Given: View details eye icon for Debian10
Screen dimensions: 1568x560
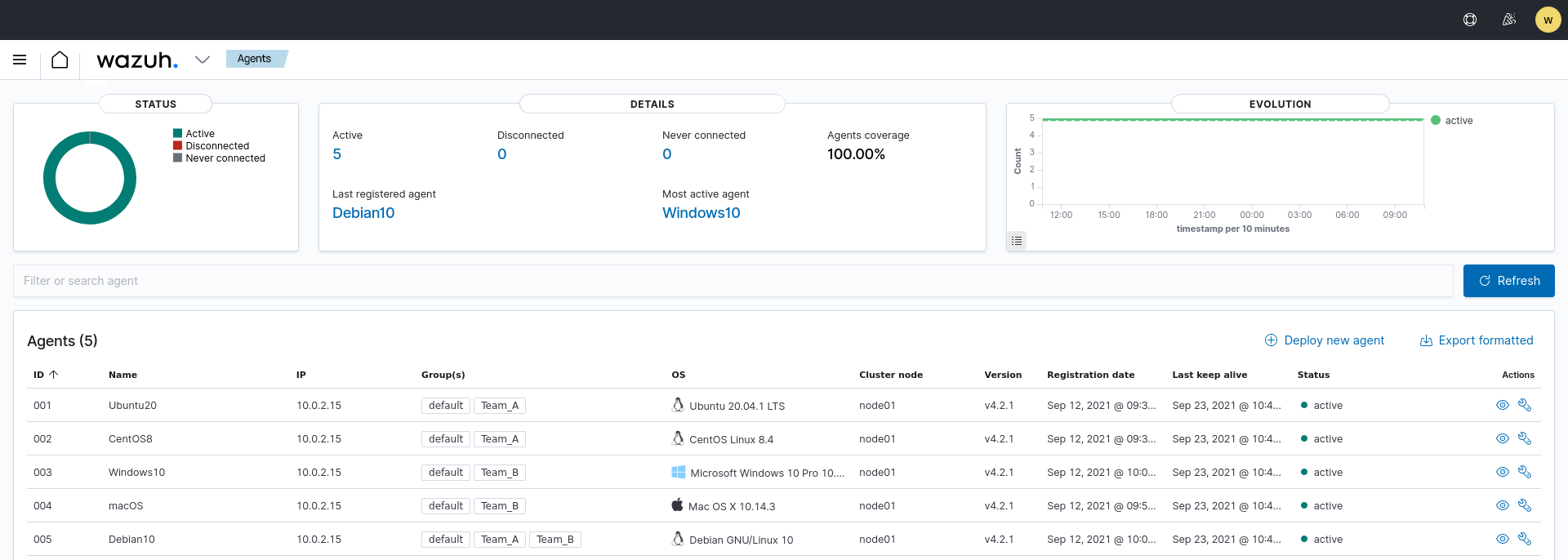Looking at the screenshot, I should pyautogui.click(x=1502, y=539).
